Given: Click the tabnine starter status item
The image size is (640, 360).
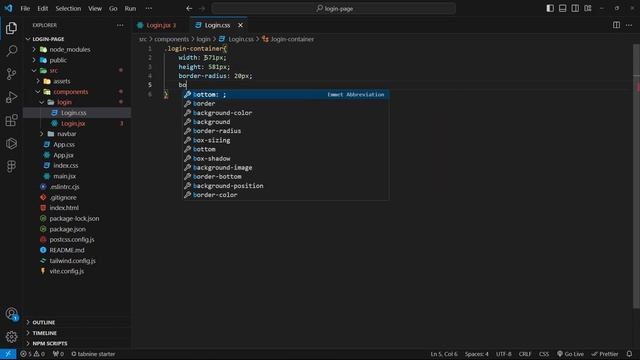Looking at the screenshot, I should click(x=93, y=354).
